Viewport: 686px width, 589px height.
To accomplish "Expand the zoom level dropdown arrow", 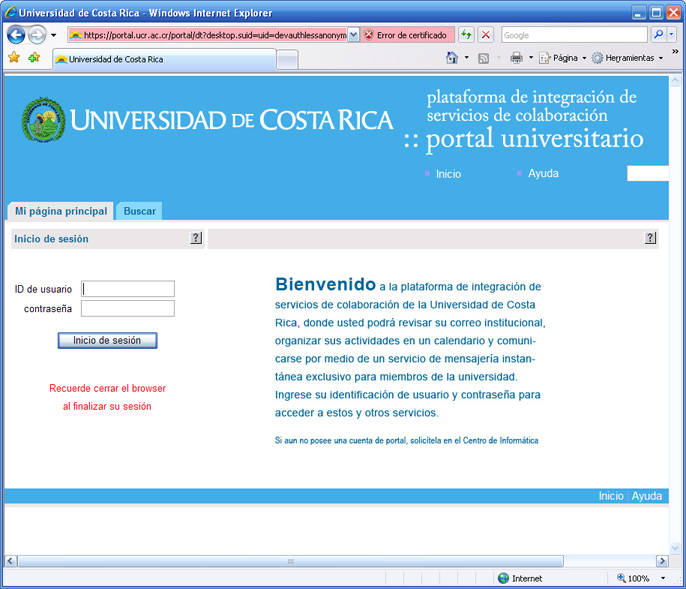I will point(663,578).
